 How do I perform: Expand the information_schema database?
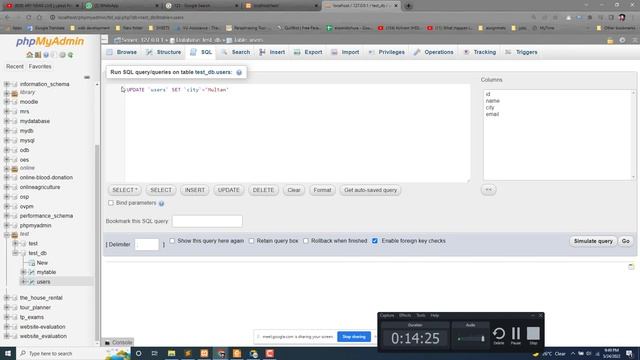(x=7, y=84)
